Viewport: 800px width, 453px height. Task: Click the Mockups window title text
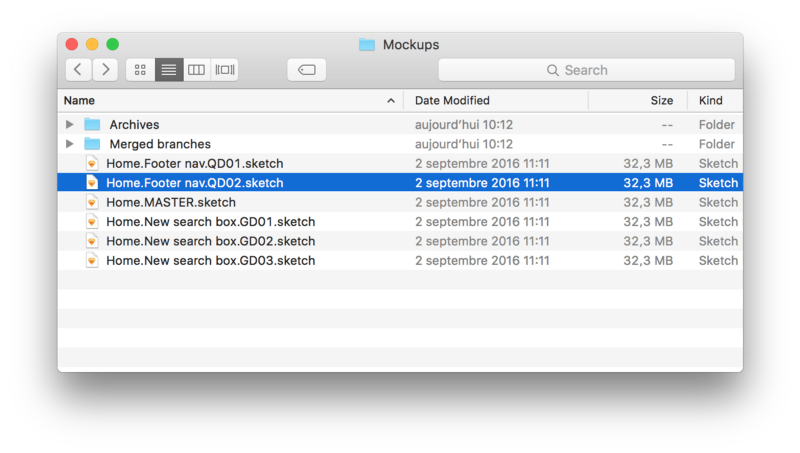(411, 45)
